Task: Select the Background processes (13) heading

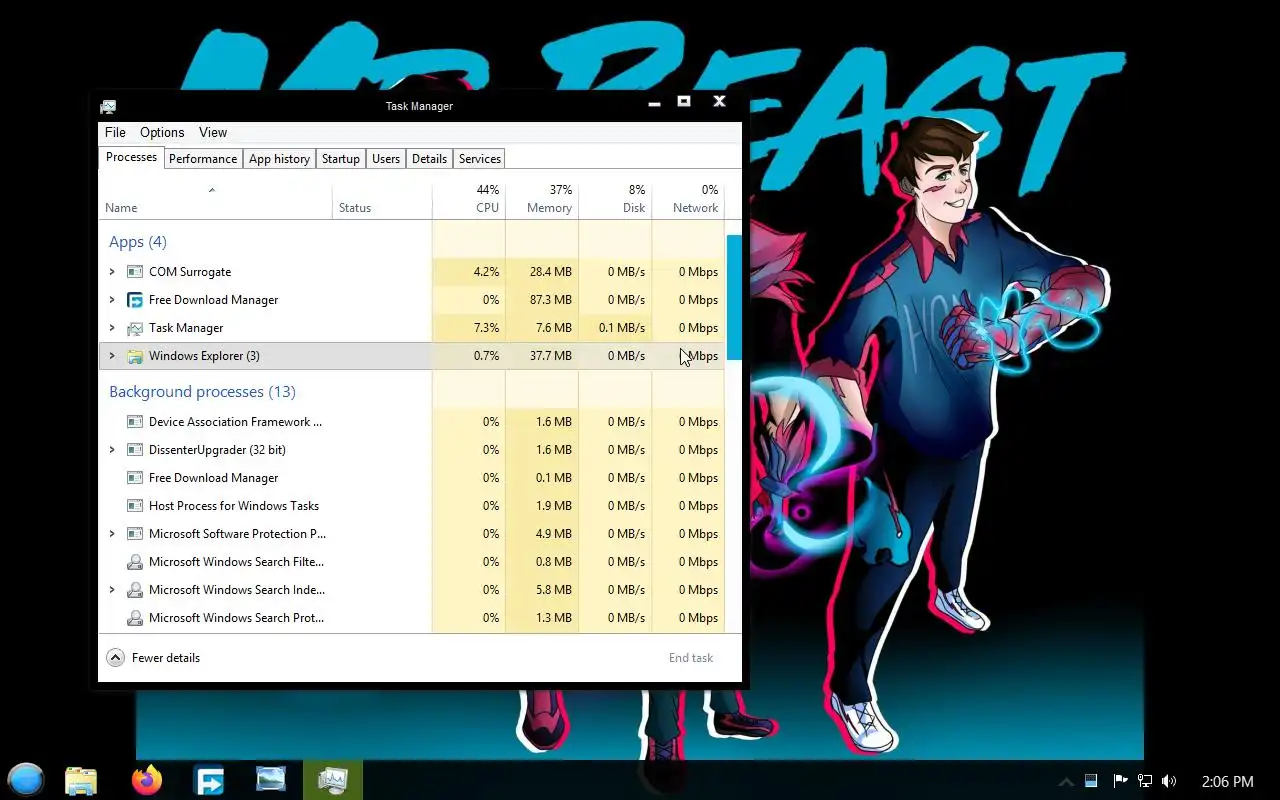Action: [x=202, y=392]
